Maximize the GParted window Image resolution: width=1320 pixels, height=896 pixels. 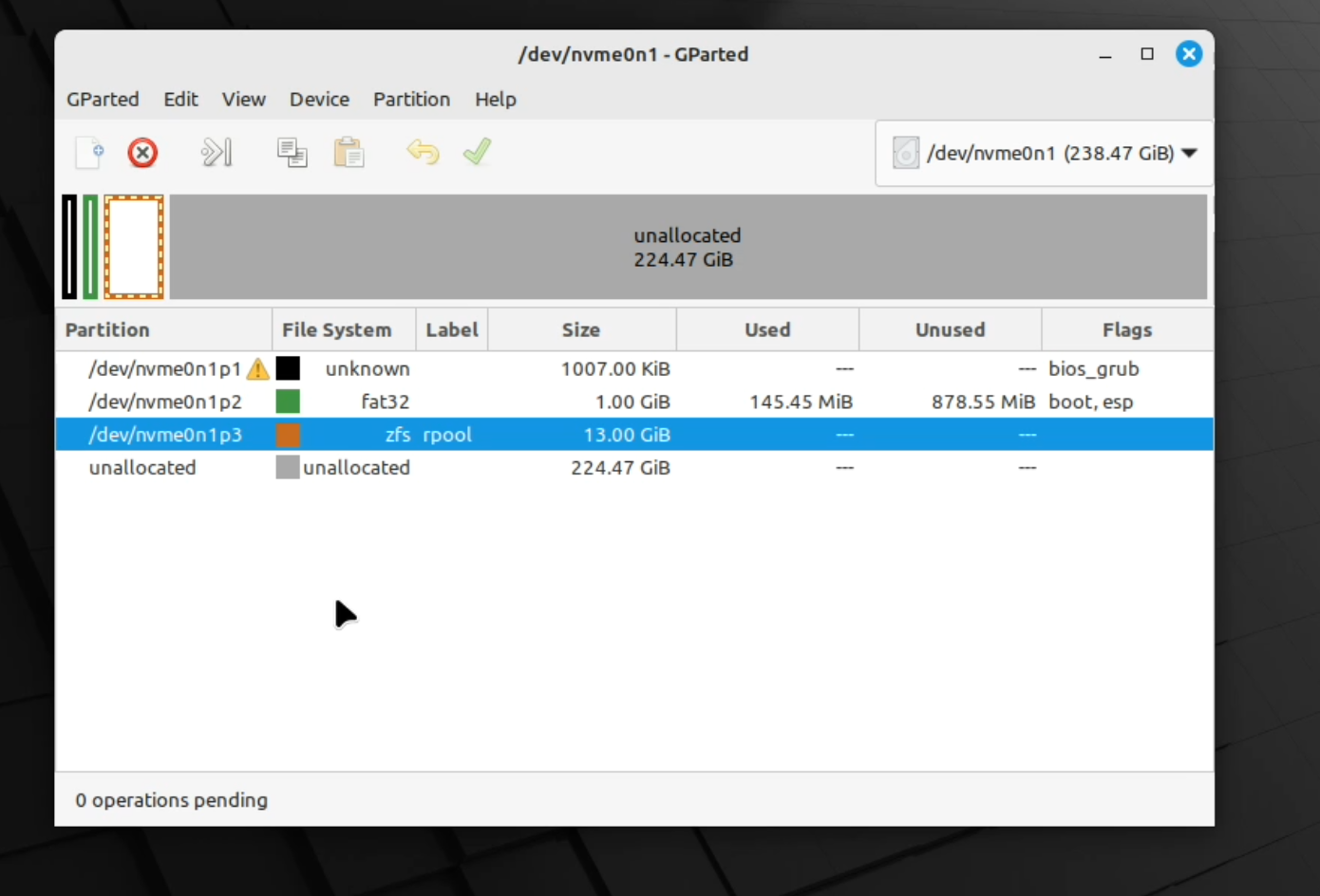pyautogui.click(x=1147, y=54)
